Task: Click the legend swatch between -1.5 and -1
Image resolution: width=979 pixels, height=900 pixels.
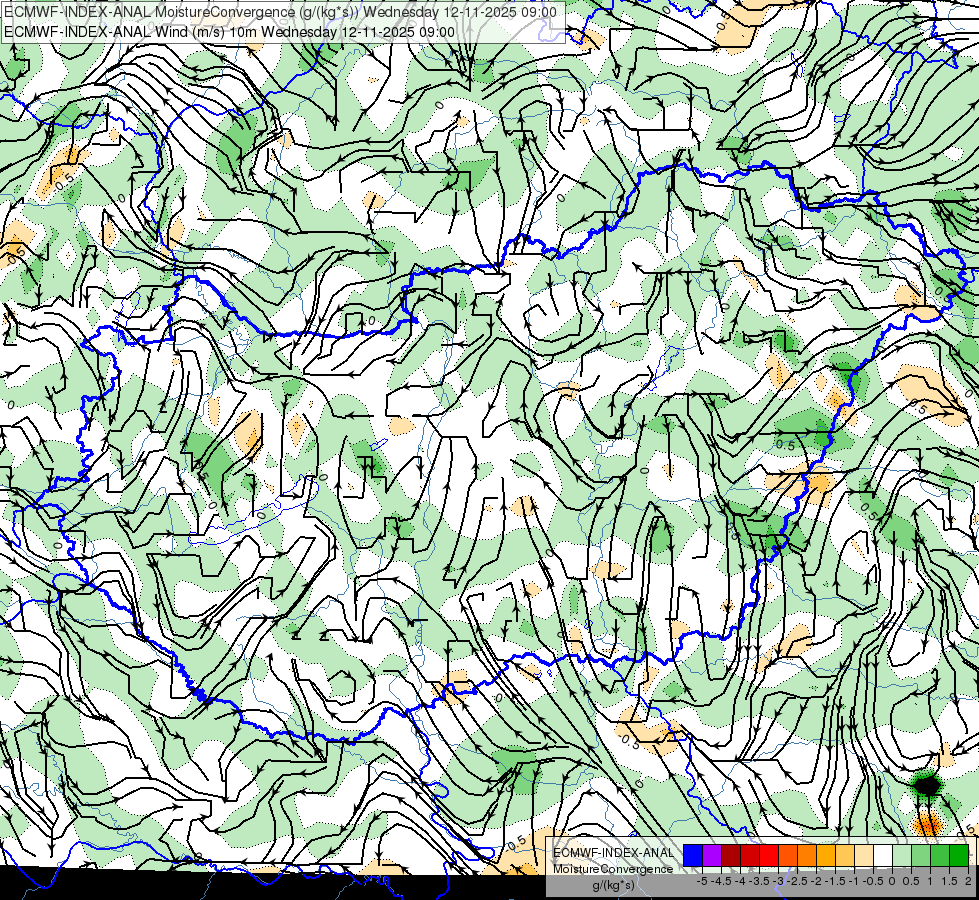Action: pos(845,855)
